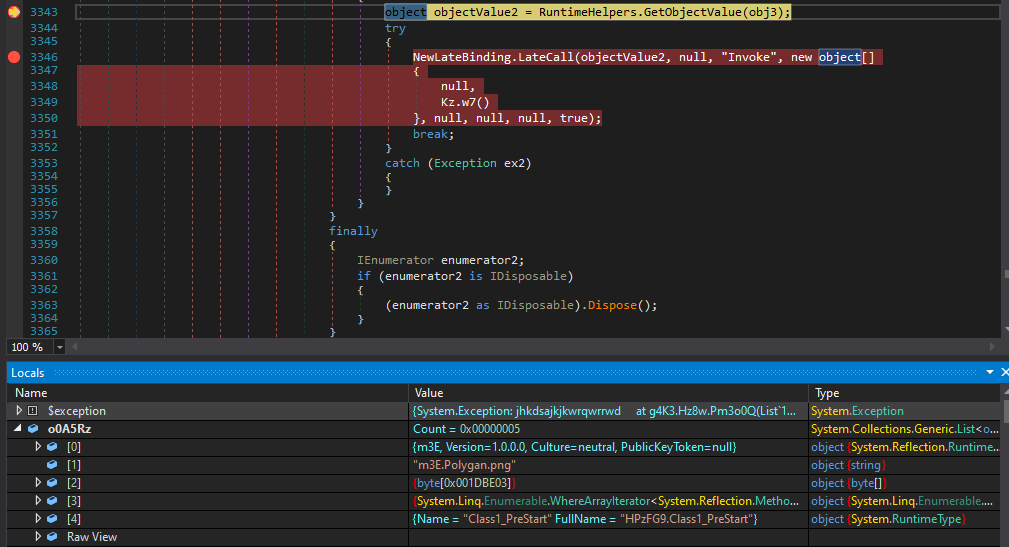Collapse the o0A5Rz list node
This screenshot has height=547, width=1009.
click(x=18, y=429)
